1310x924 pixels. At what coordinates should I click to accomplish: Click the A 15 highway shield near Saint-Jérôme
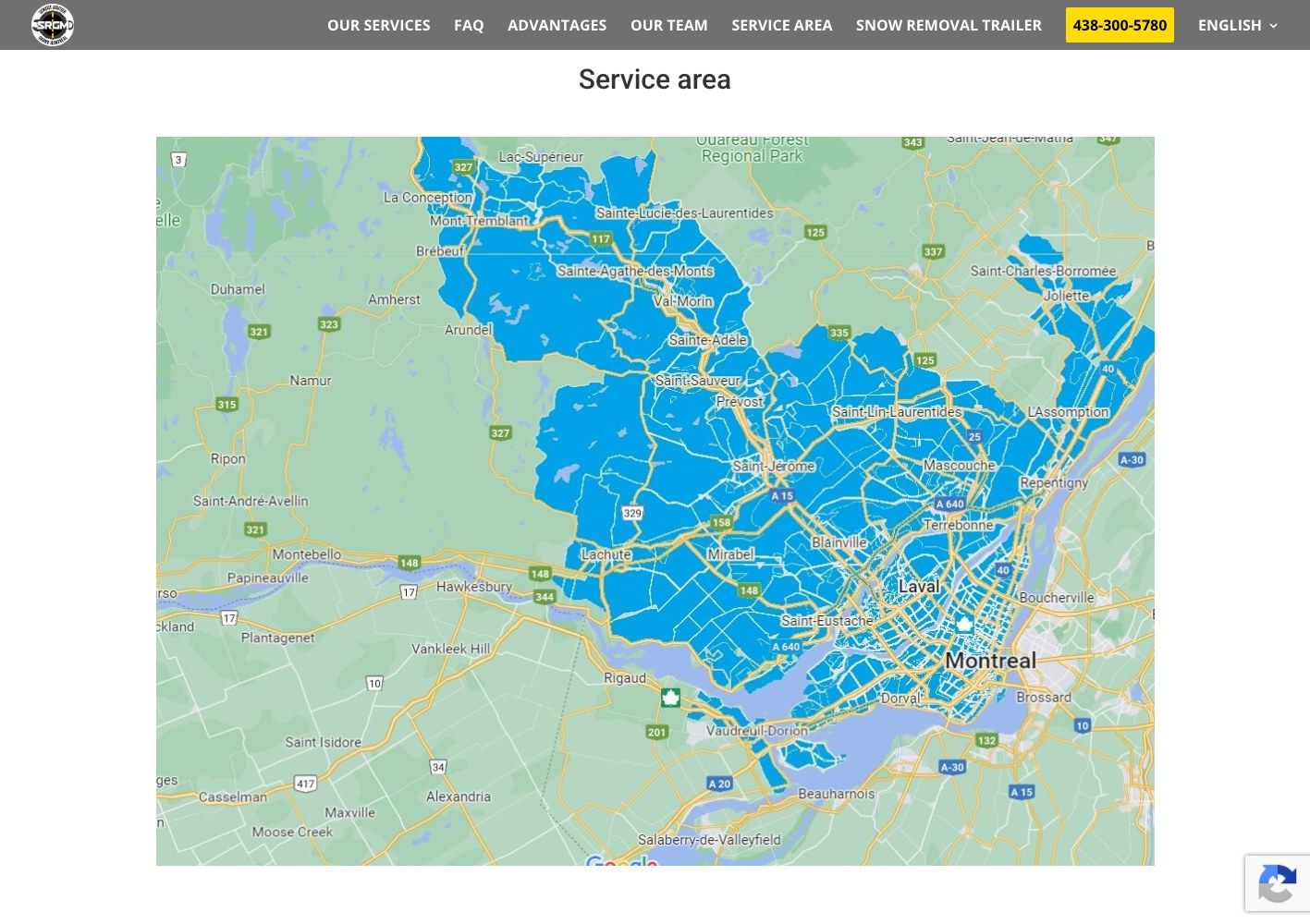(x=782, y=496)
